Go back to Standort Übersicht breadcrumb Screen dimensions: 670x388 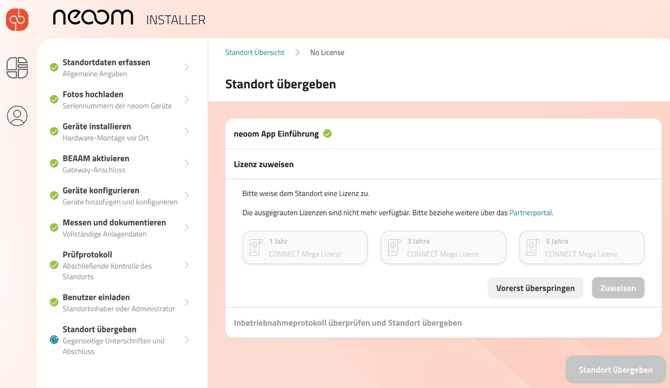click(255, 52)
